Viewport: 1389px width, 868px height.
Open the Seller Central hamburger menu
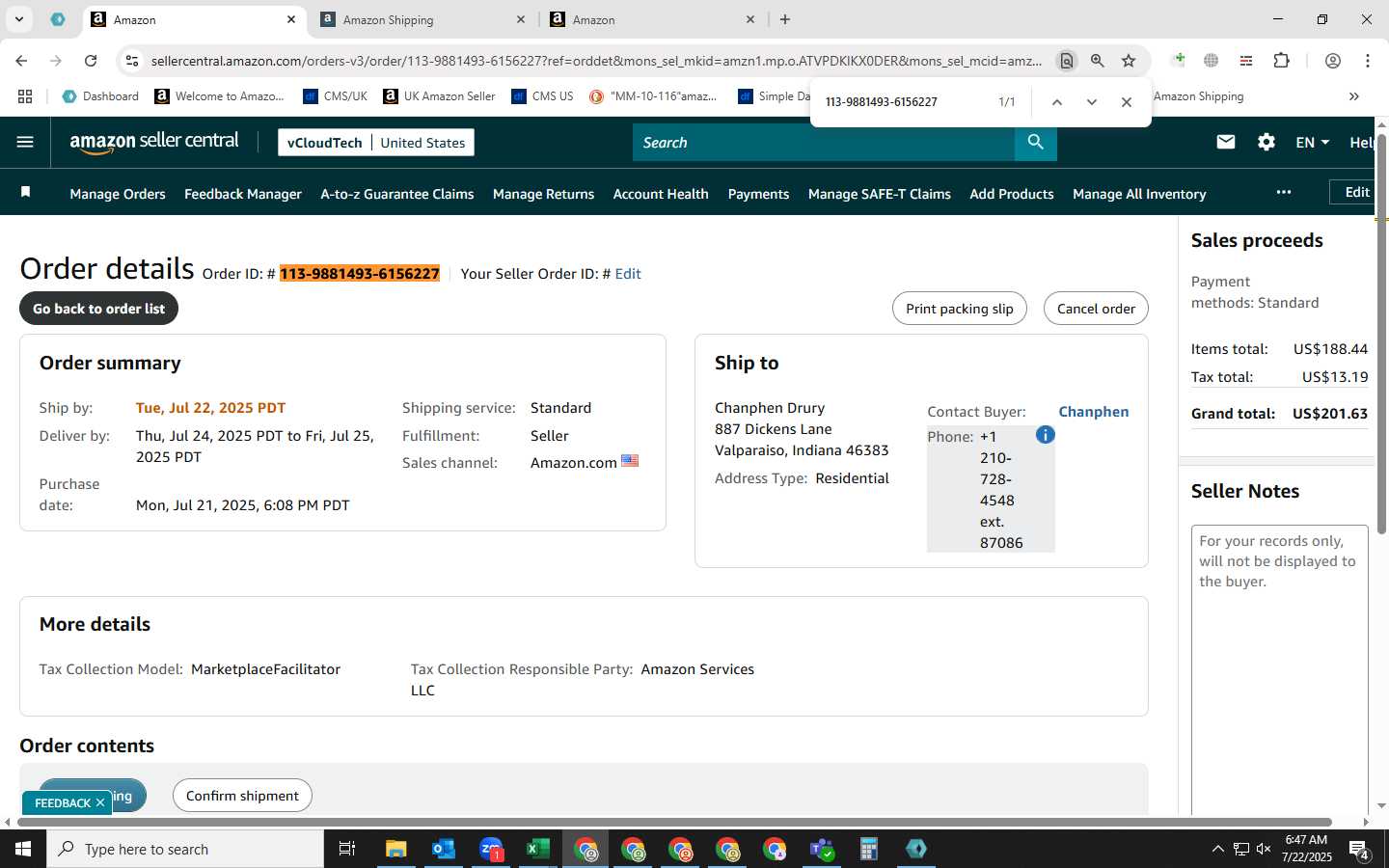coord(25,142)
